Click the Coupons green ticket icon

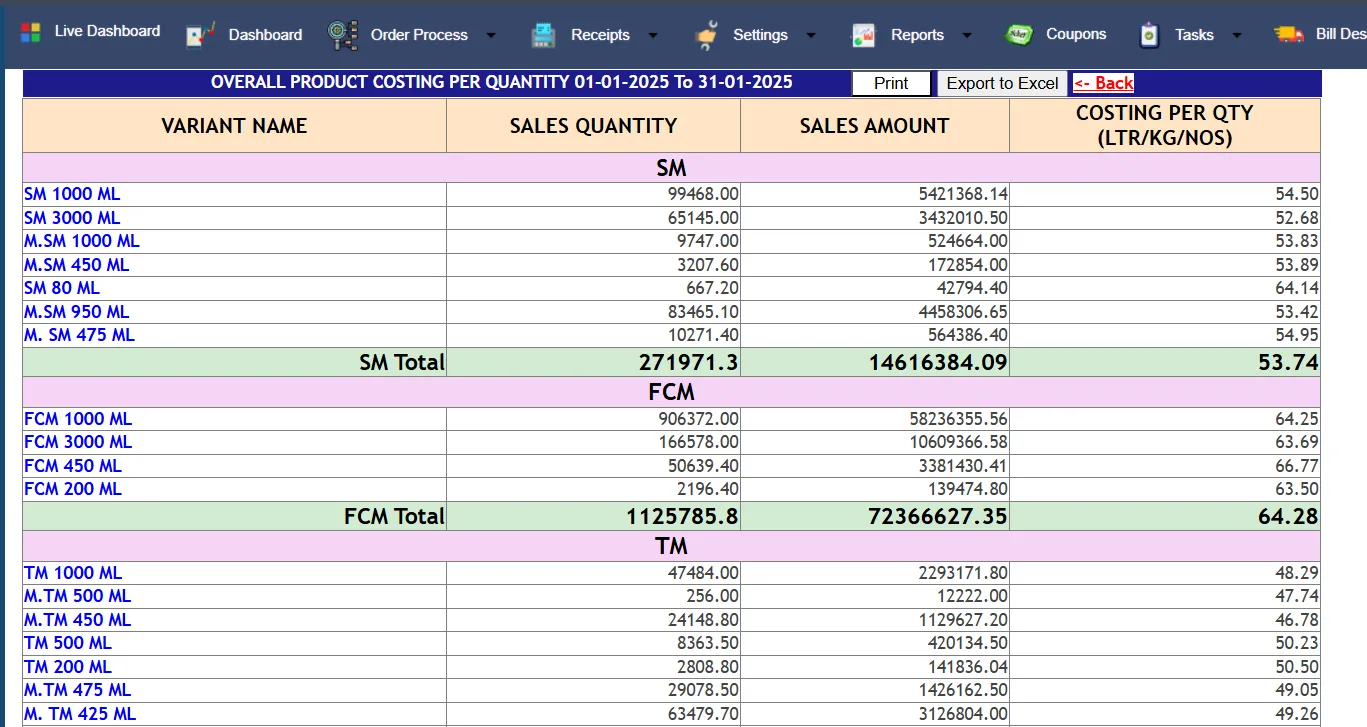(x=1019, y=34)
